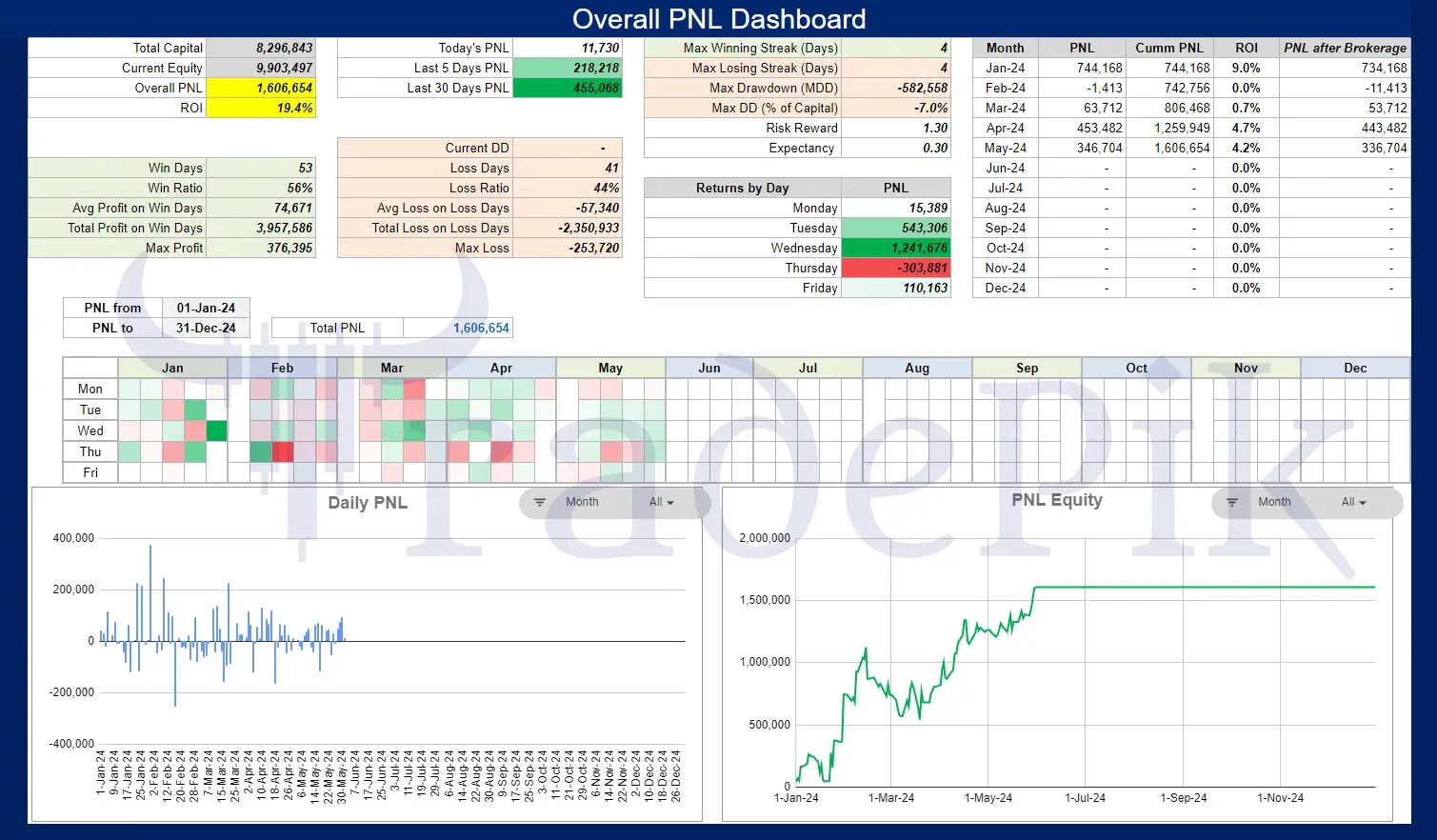This screenshot has height=840, width=1437.
Task: Edit the PNL to date 31-Dec-24
Action: 206,328
